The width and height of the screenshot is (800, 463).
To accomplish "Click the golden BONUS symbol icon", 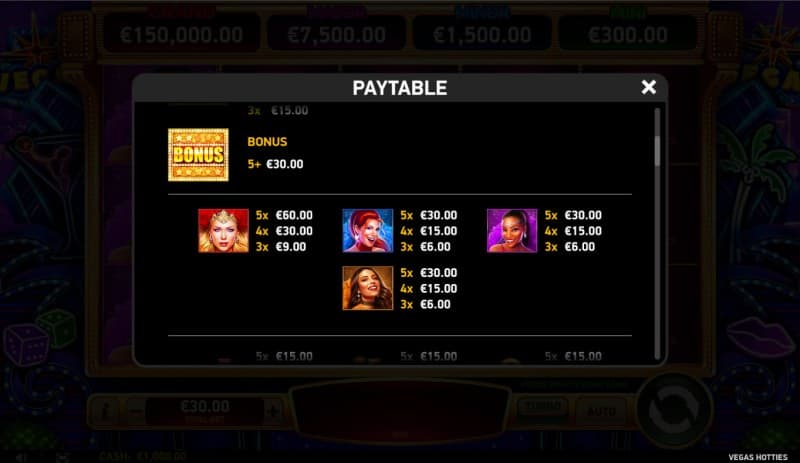I will coord(198,155).
